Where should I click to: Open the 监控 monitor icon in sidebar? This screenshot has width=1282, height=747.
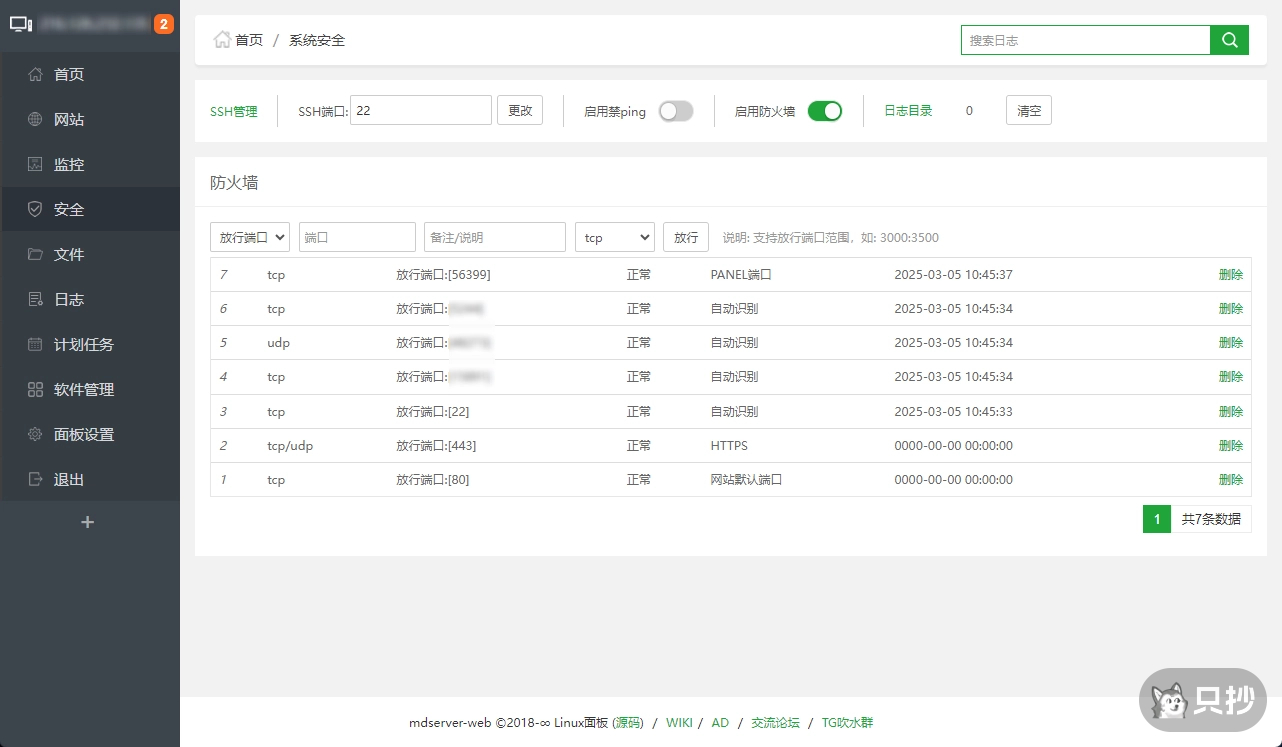pos(35,165)
